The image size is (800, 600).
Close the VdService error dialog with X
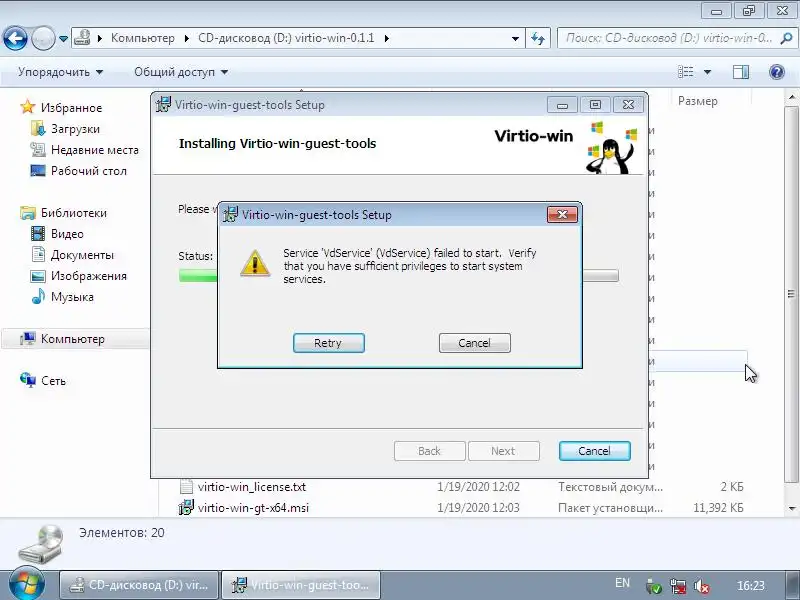point(562,214)
